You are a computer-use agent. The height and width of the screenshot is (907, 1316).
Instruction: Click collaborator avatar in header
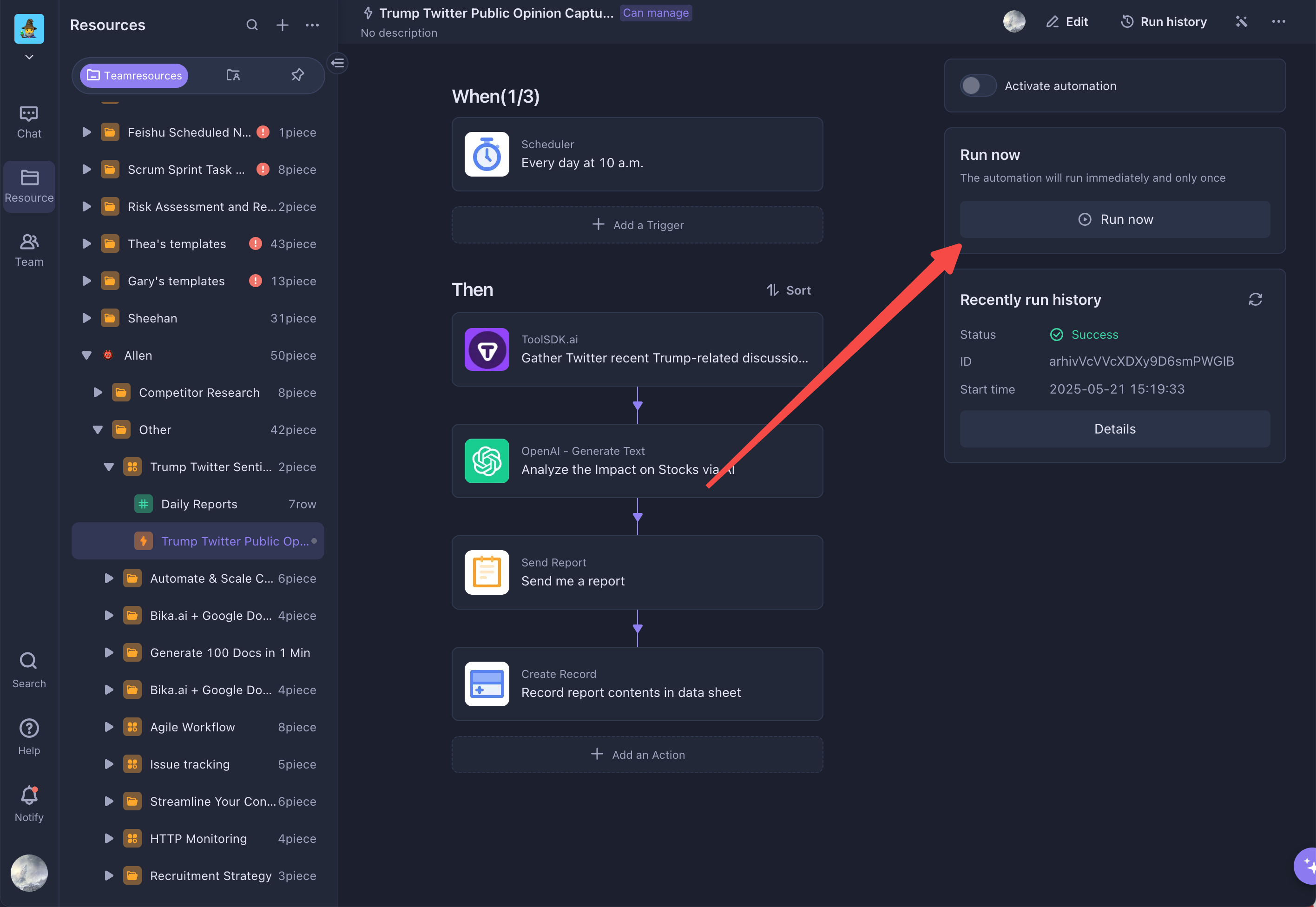point(1014,21)
